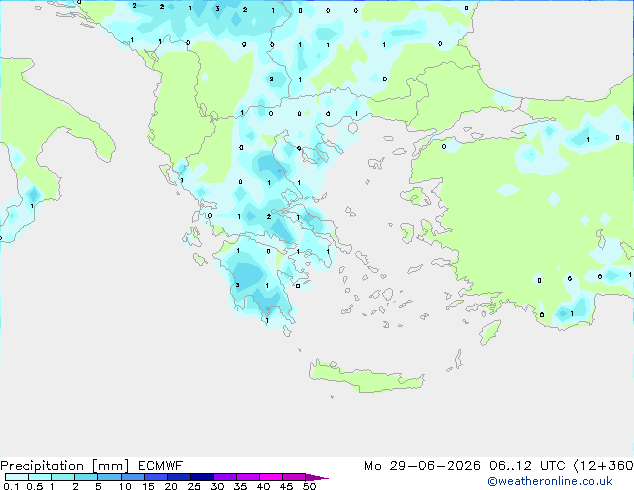This screenshot has height=490, width=634.
Task: Click the '0.1' legend scale label
Action: pyautogui.click(x=11, y=486)
